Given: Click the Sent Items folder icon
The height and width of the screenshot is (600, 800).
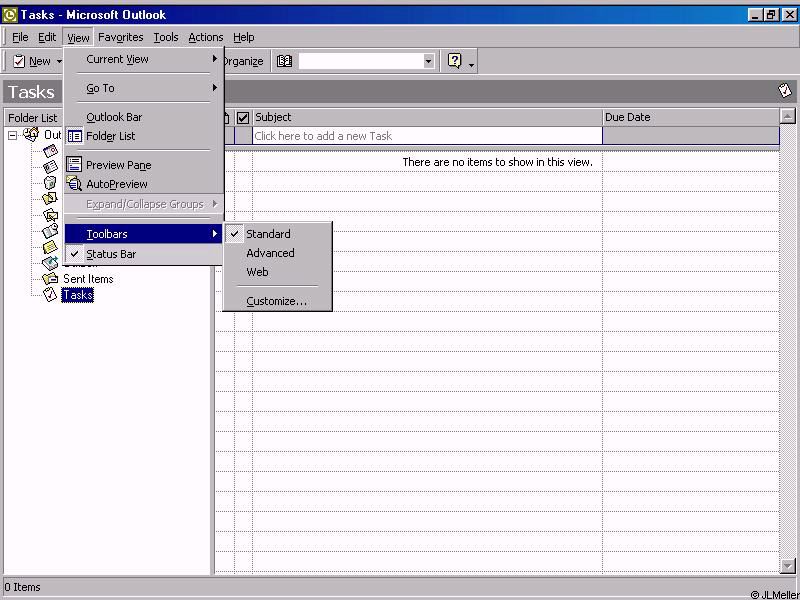Looking at the screenshot, I should click(x=50, y=279).
